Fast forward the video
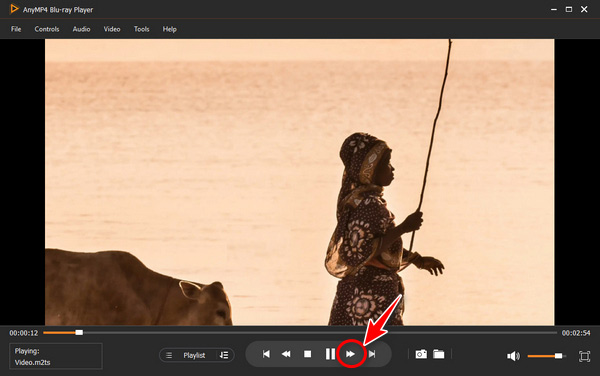This screenshot has height=376, width=600. point(351,354)
